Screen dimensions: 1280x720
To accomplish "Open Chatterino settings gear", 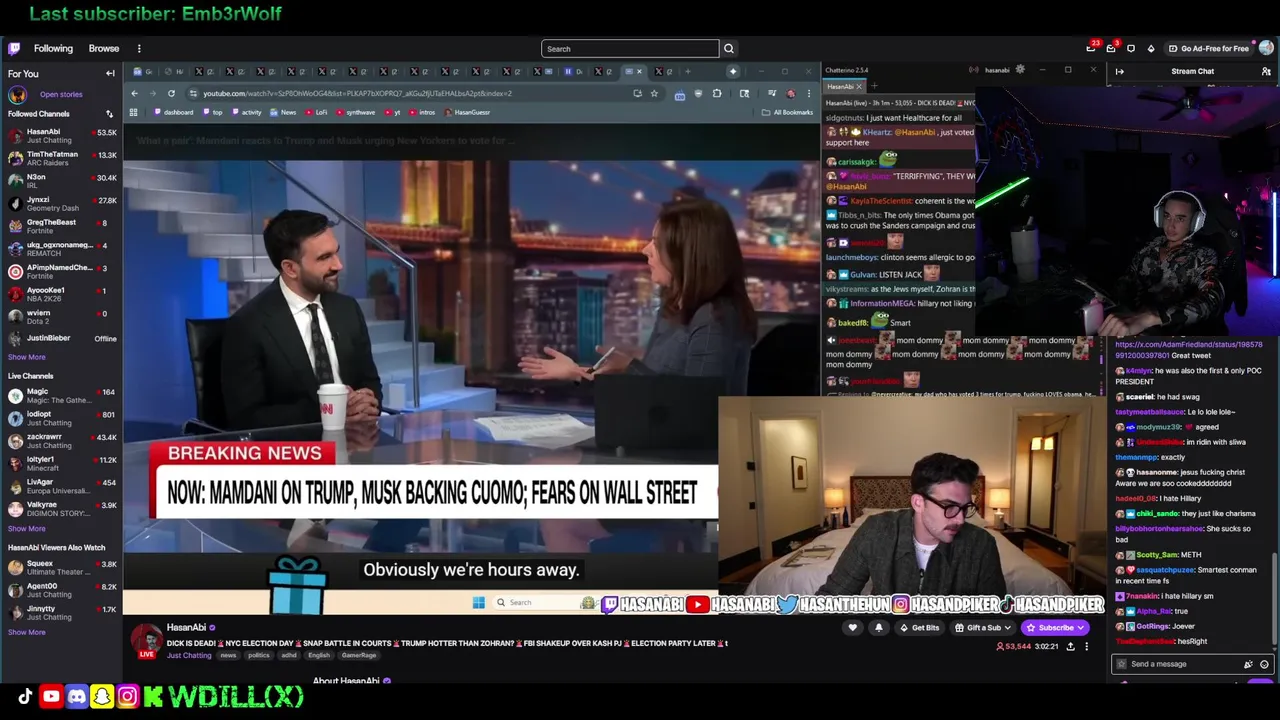I will [1020, 70].
